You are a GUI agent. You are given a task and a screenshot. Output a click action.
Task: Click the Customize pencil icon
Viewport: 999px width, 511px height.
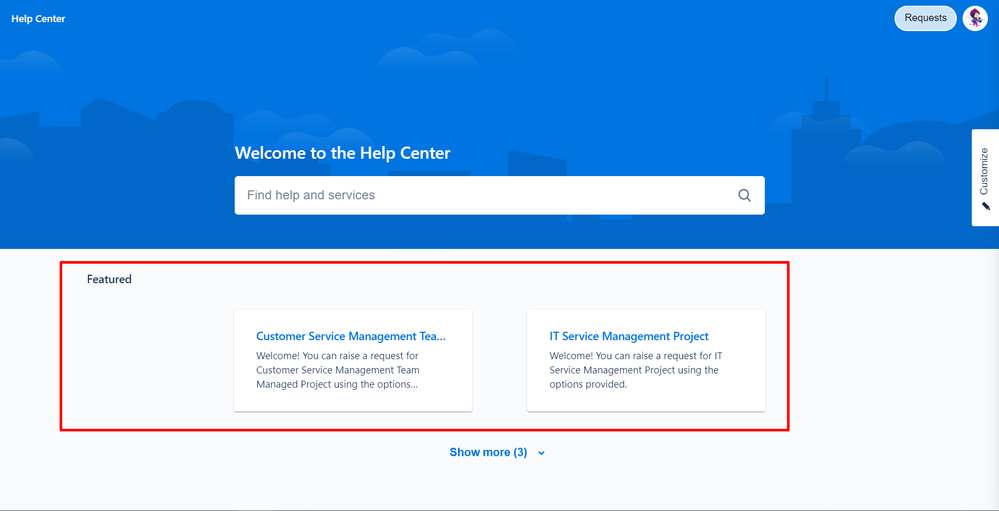[x=986, y=206]
